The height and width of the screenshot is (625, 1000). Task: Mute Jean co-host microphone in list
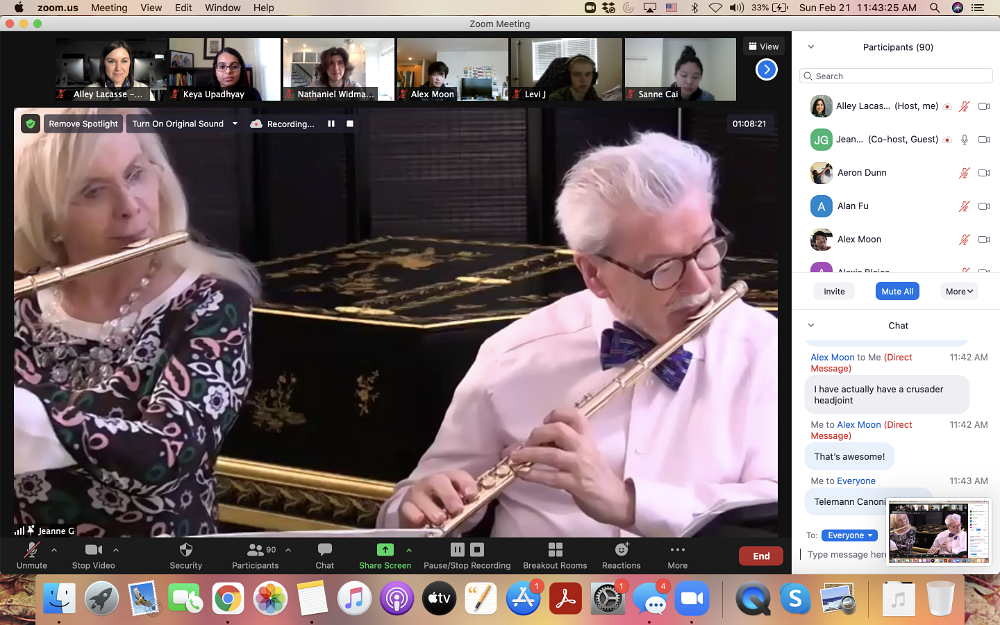click(964, 140)
